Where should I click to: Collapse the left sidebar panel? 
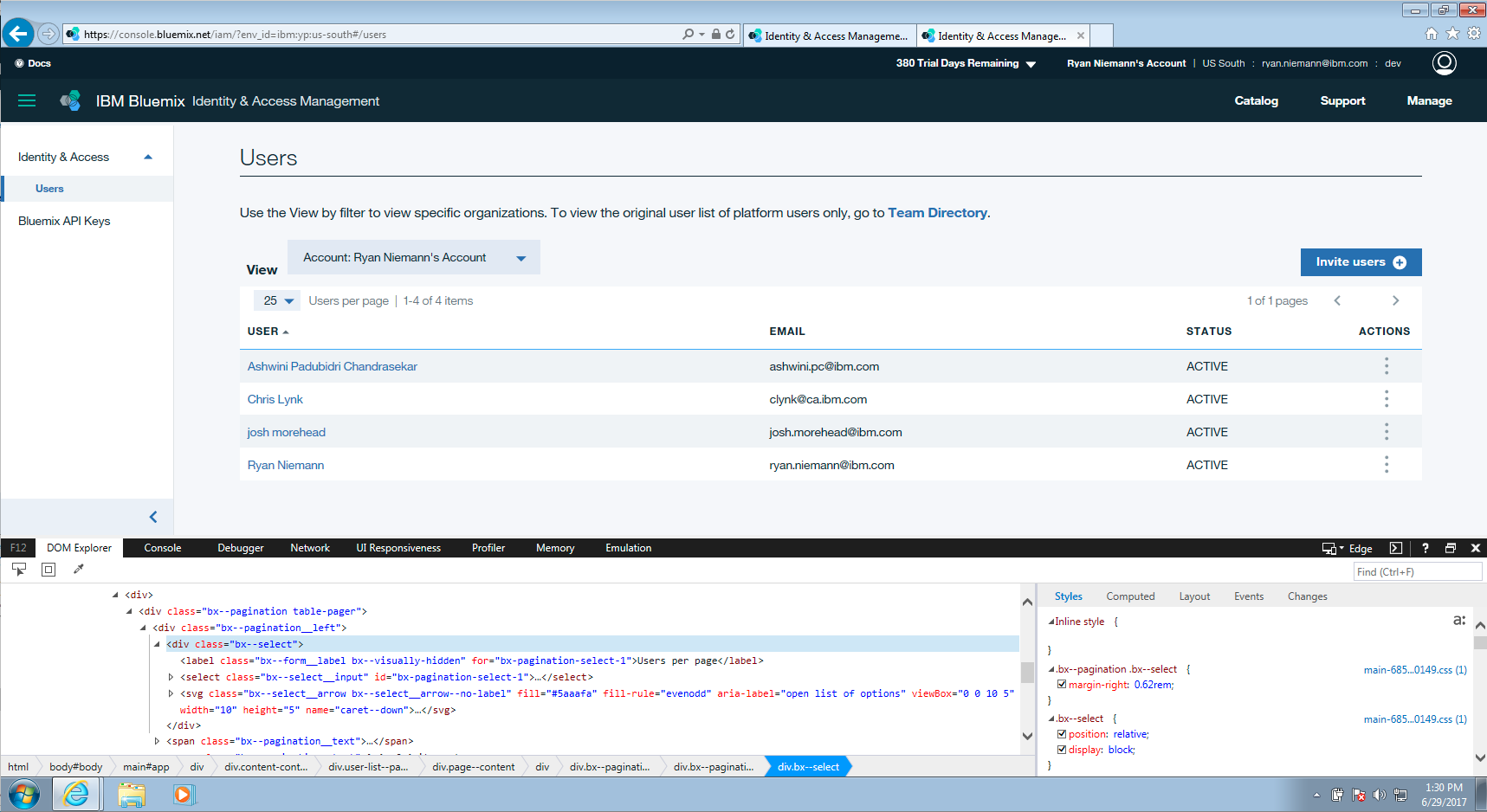coord(153,517)
